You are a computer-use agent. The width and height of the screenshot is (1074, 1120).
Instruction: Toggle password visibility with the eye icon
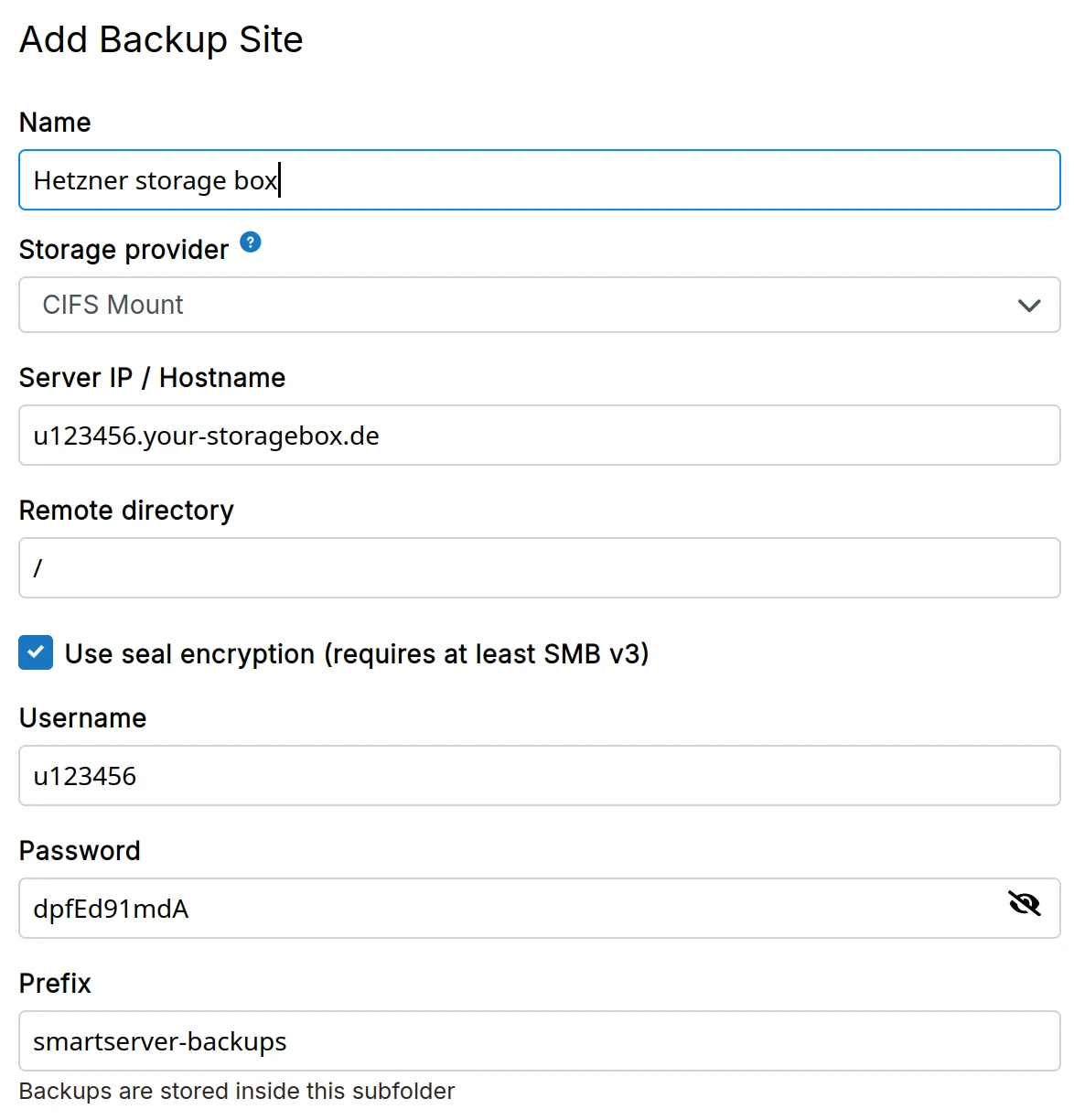1025,904
